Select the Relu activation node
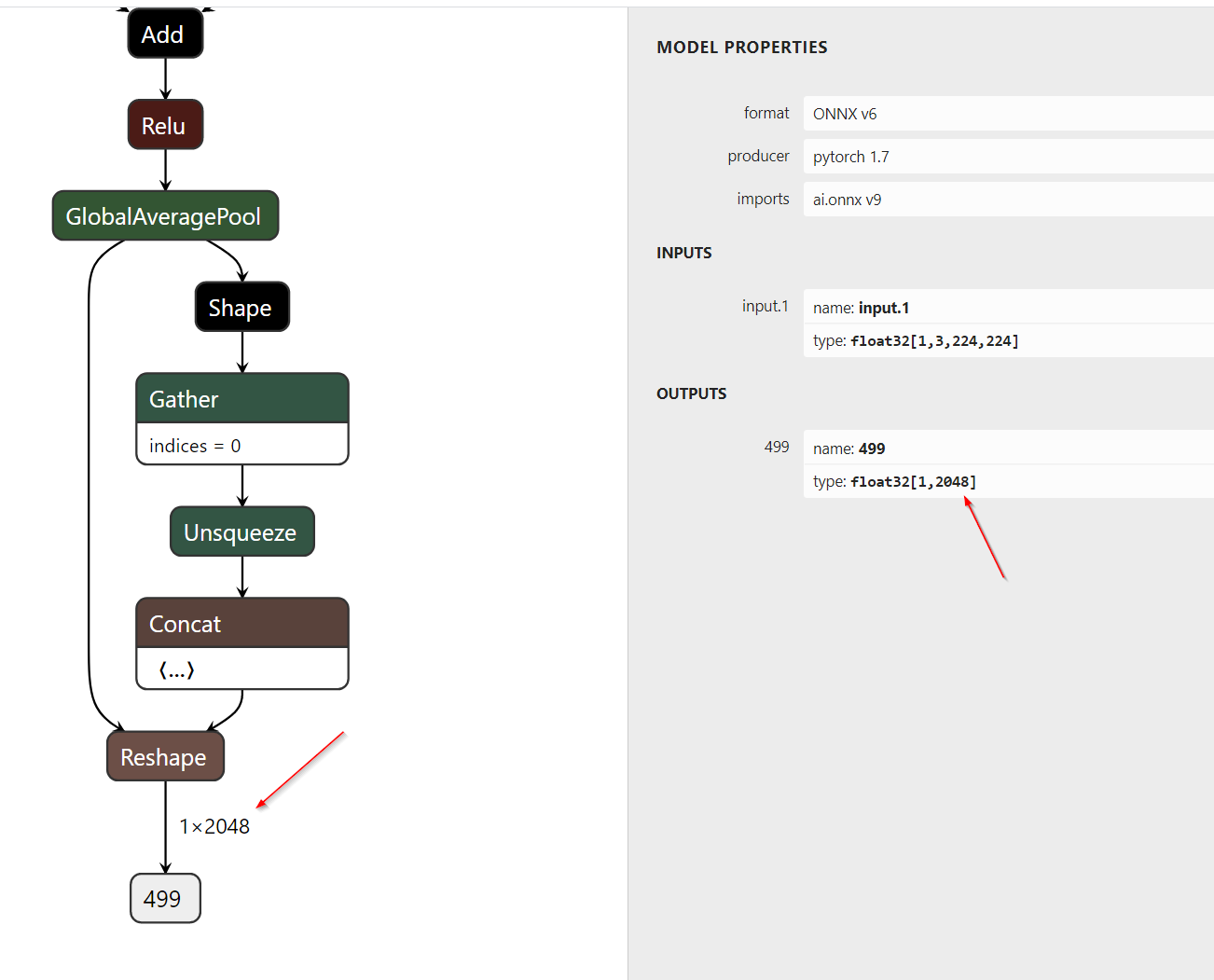 164,124
